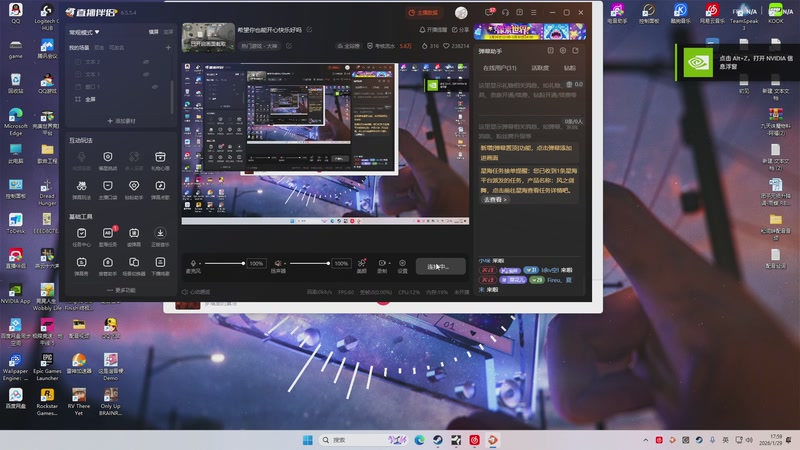Open the 房管助手 tool

point(108,266)
